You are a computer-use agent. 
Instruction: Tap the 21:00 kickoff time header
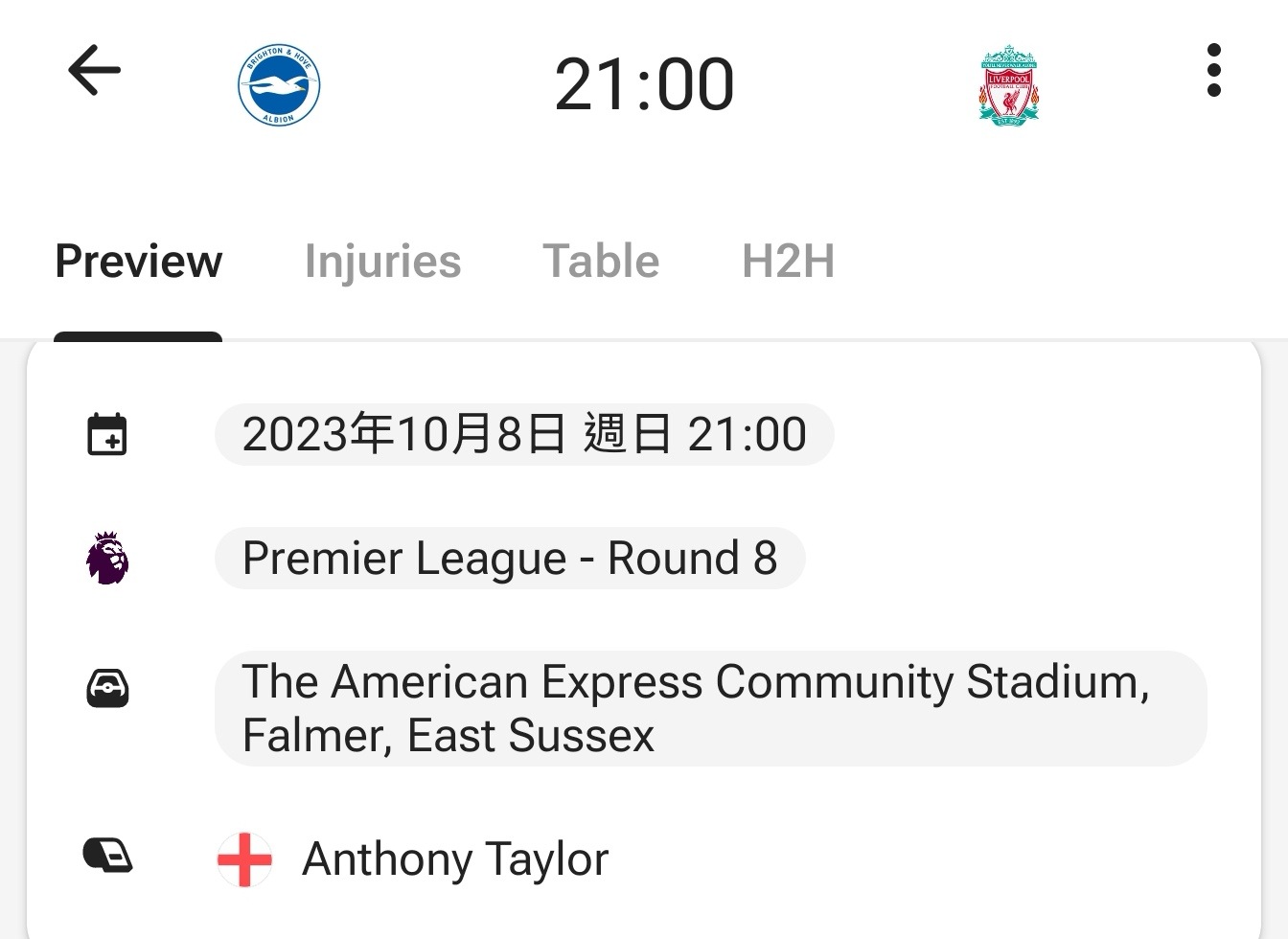click(644, 84)
